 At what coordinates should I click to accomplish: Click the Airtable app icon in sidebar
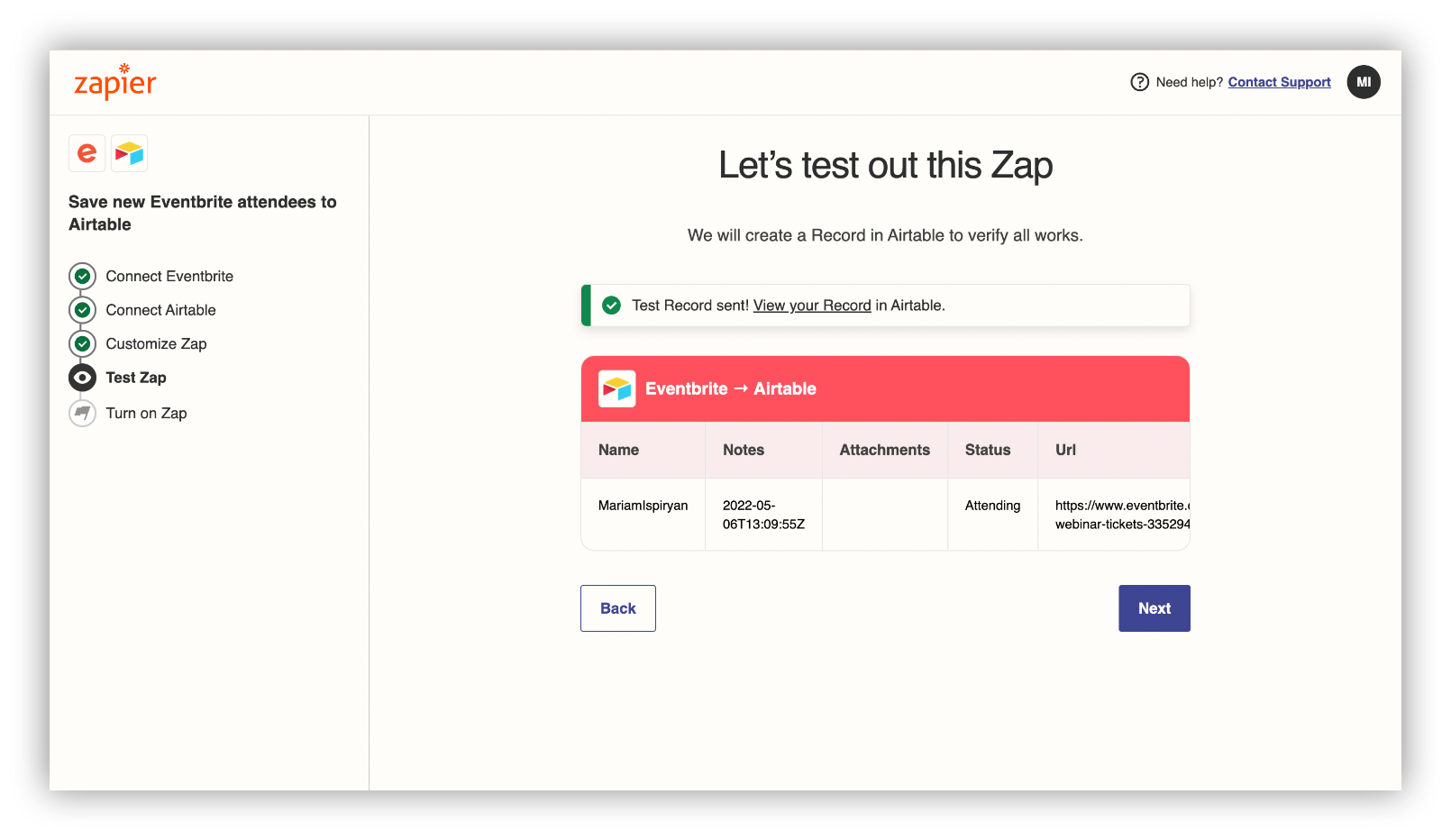coord(130,153)
